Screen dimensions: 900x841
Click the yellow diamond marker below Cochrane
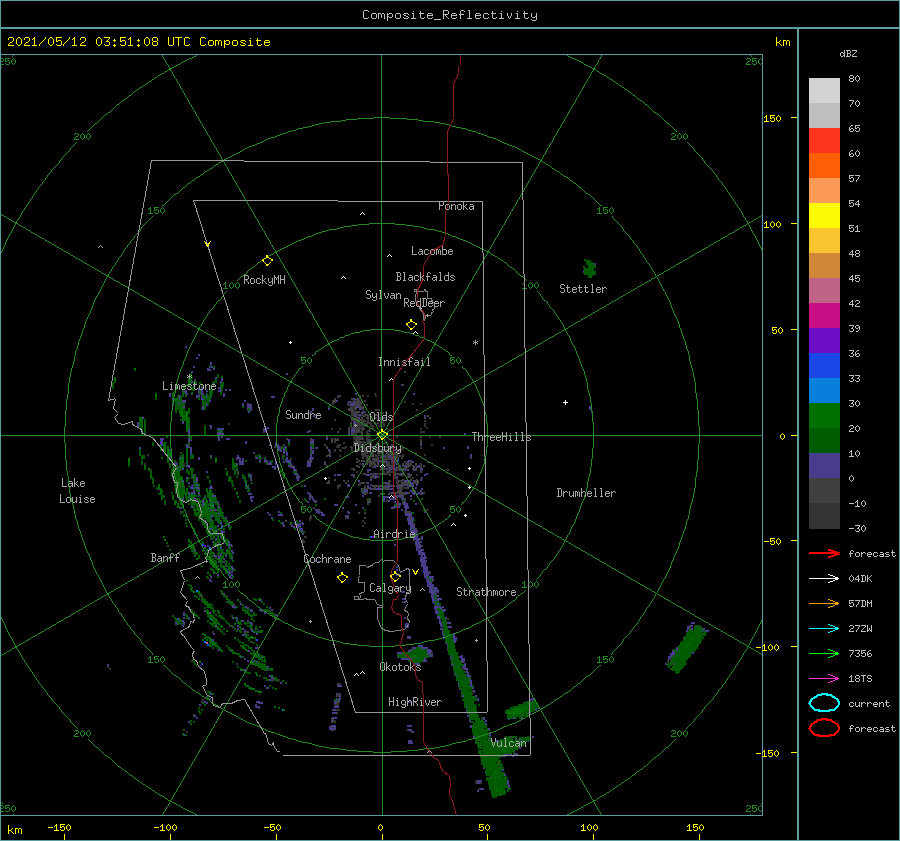(x=342, y=578)
